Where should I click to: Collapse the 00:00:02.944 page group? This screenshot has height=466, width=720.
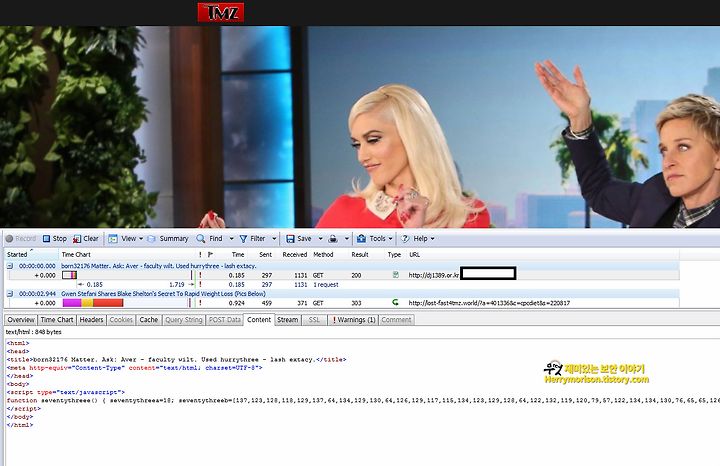coord(10,294)
